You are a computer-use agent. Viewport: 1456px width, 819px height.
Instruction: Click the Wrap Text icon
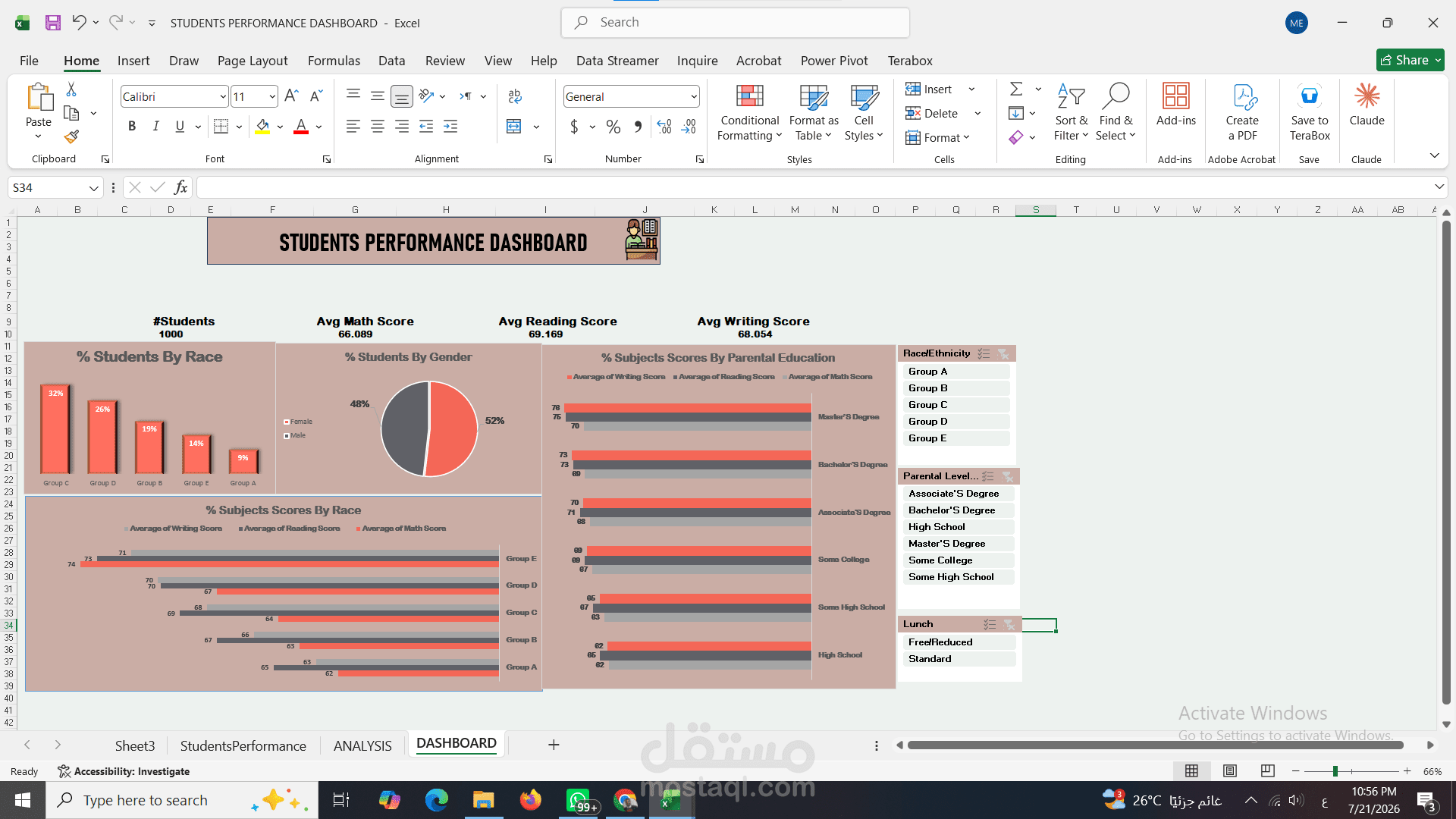pyautogui.click(x=515, y=96)
